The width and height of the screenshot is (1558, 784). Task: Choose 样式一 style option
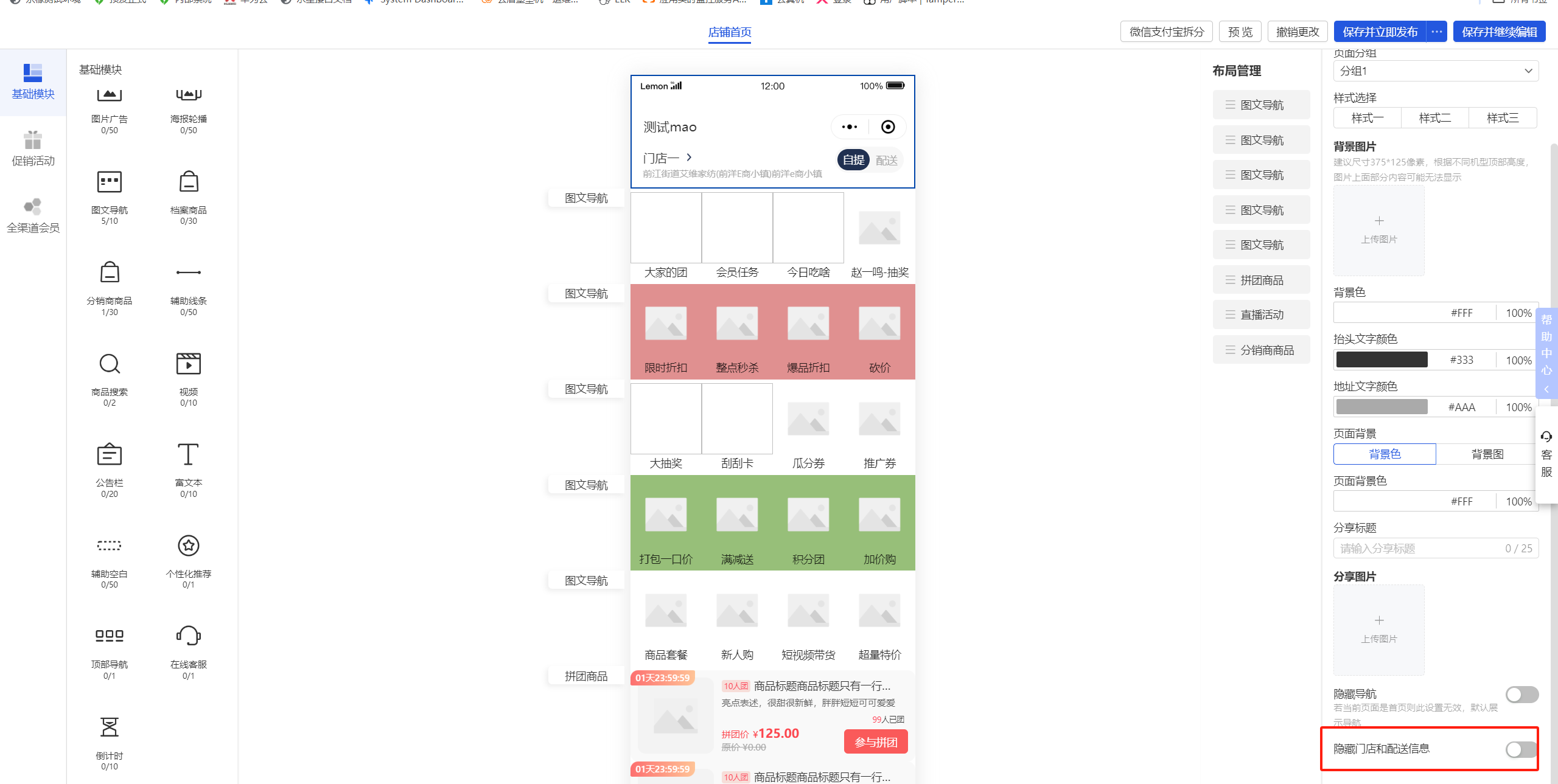tap(1368, 118)
